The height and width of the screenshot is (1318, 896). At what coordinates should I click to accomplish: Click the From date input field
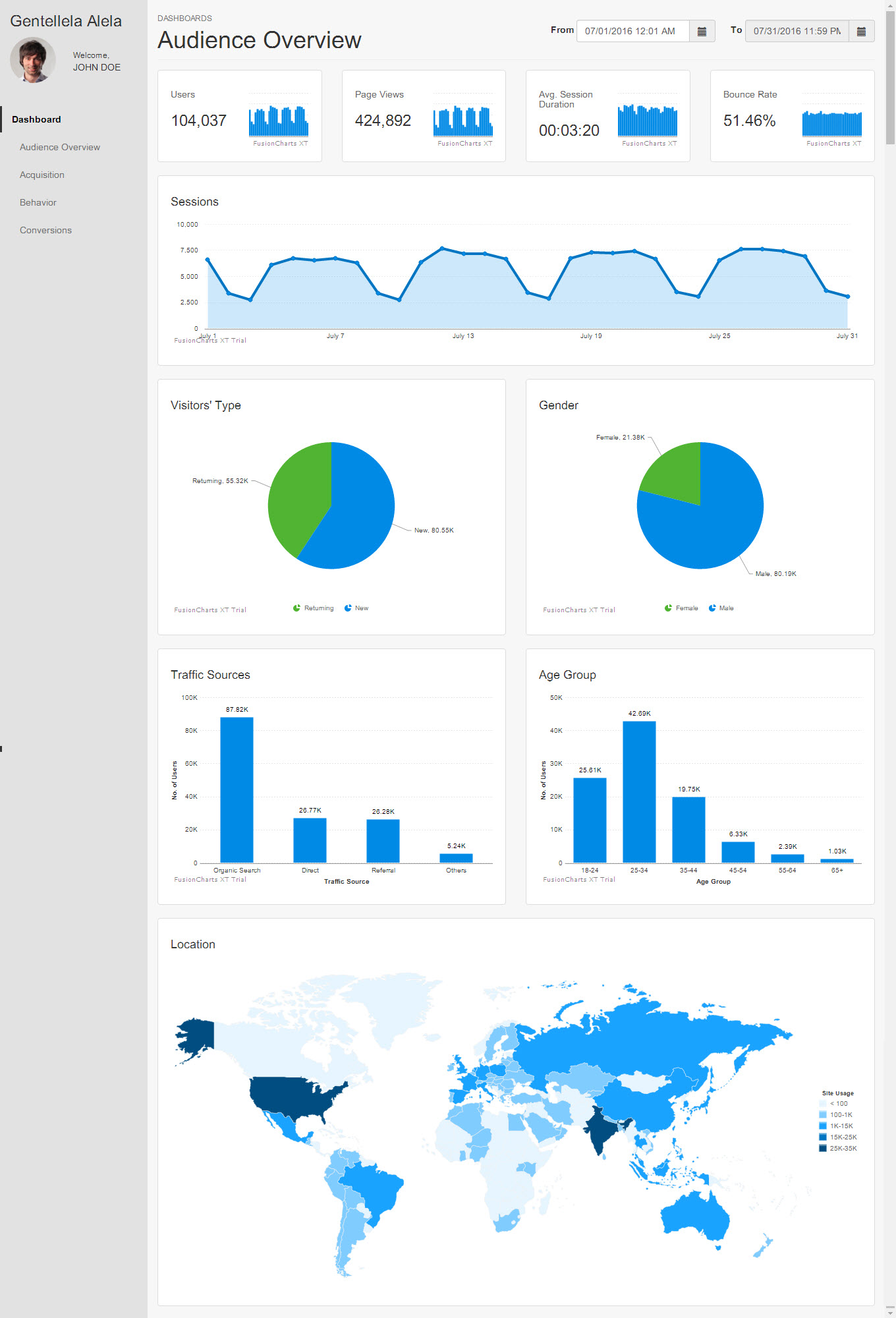click(632, 31)
